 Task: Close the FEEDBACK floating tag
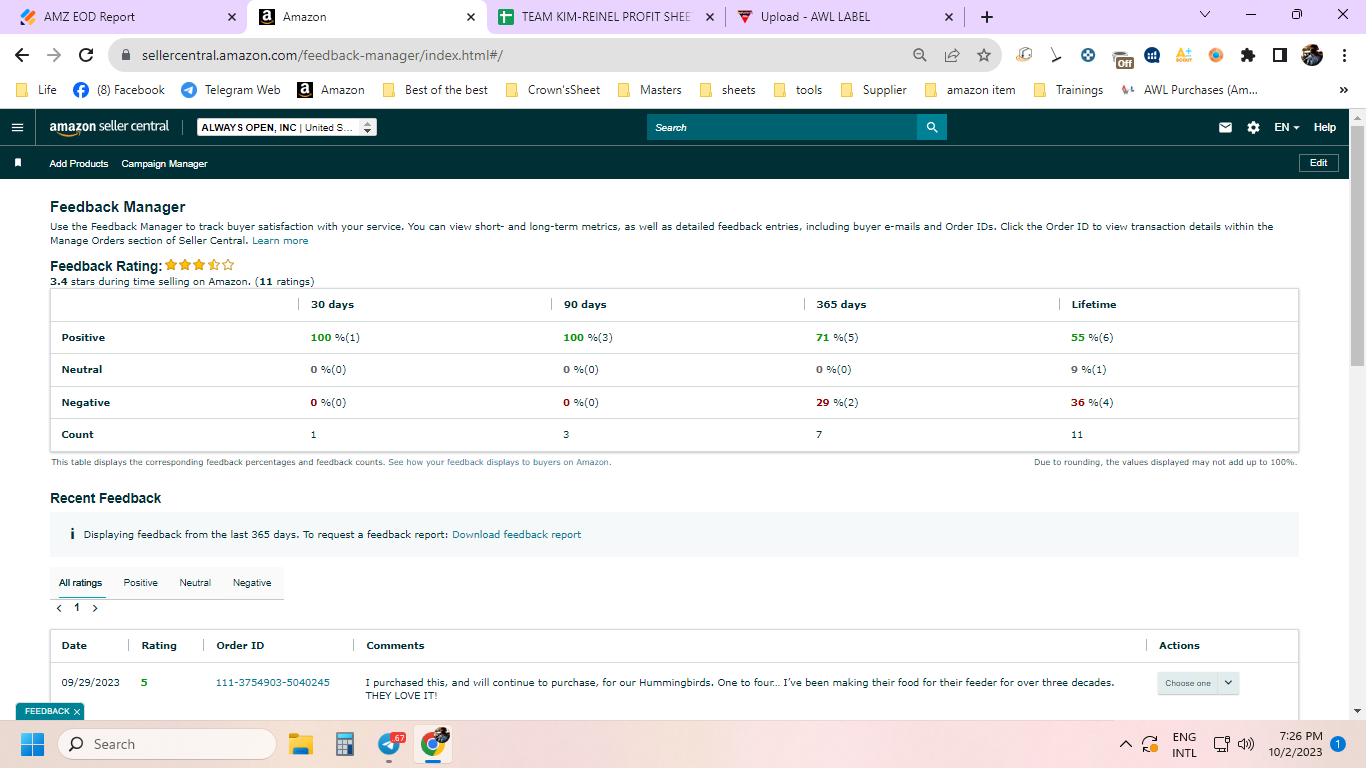click(77, 712)
